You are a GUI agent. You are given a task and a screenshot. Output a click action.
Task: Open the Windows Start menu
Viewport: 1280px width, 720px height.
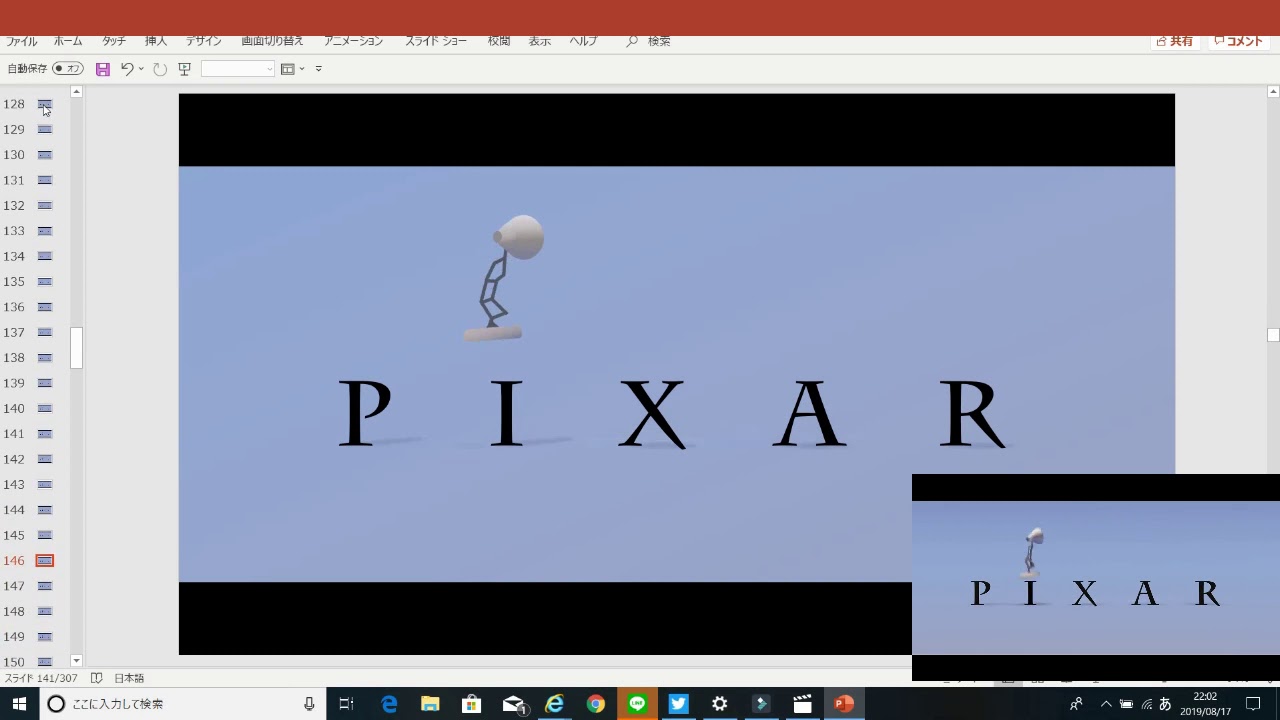click(x=19, y=704)
